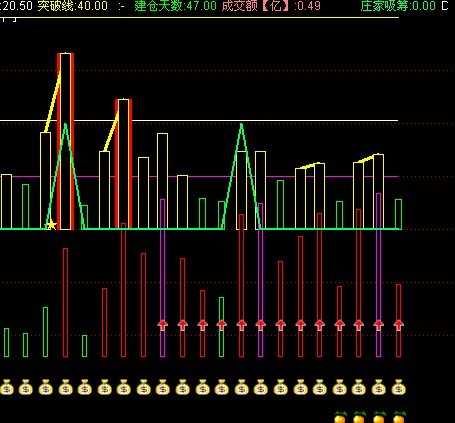Select the 庄家吸筹:0.00 indicator label
The image size is (455, 423).
[x=398, y=6]
